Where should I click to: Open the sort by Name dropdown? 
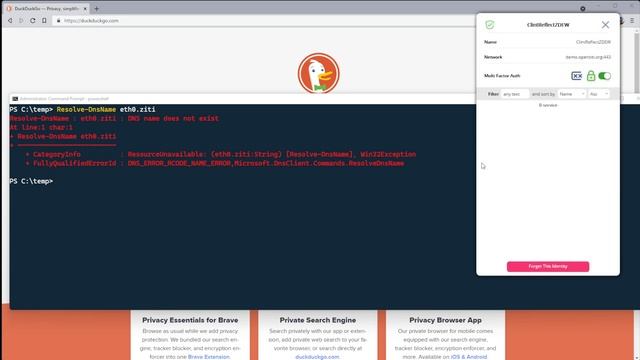pyautogui.click(x=572, y=94)
